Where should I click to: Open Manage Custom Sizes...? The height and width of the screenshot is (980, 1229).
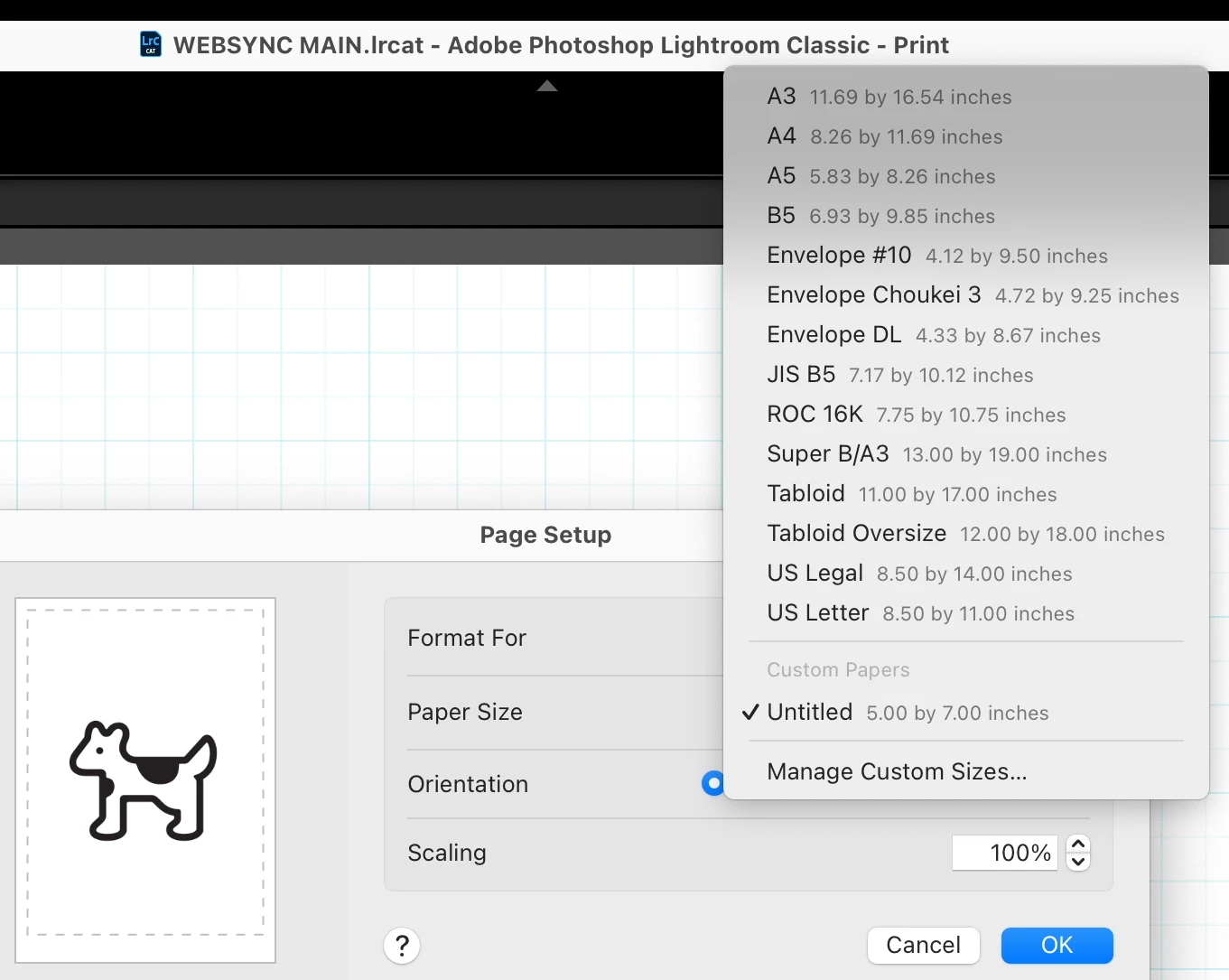coord(966,772)
